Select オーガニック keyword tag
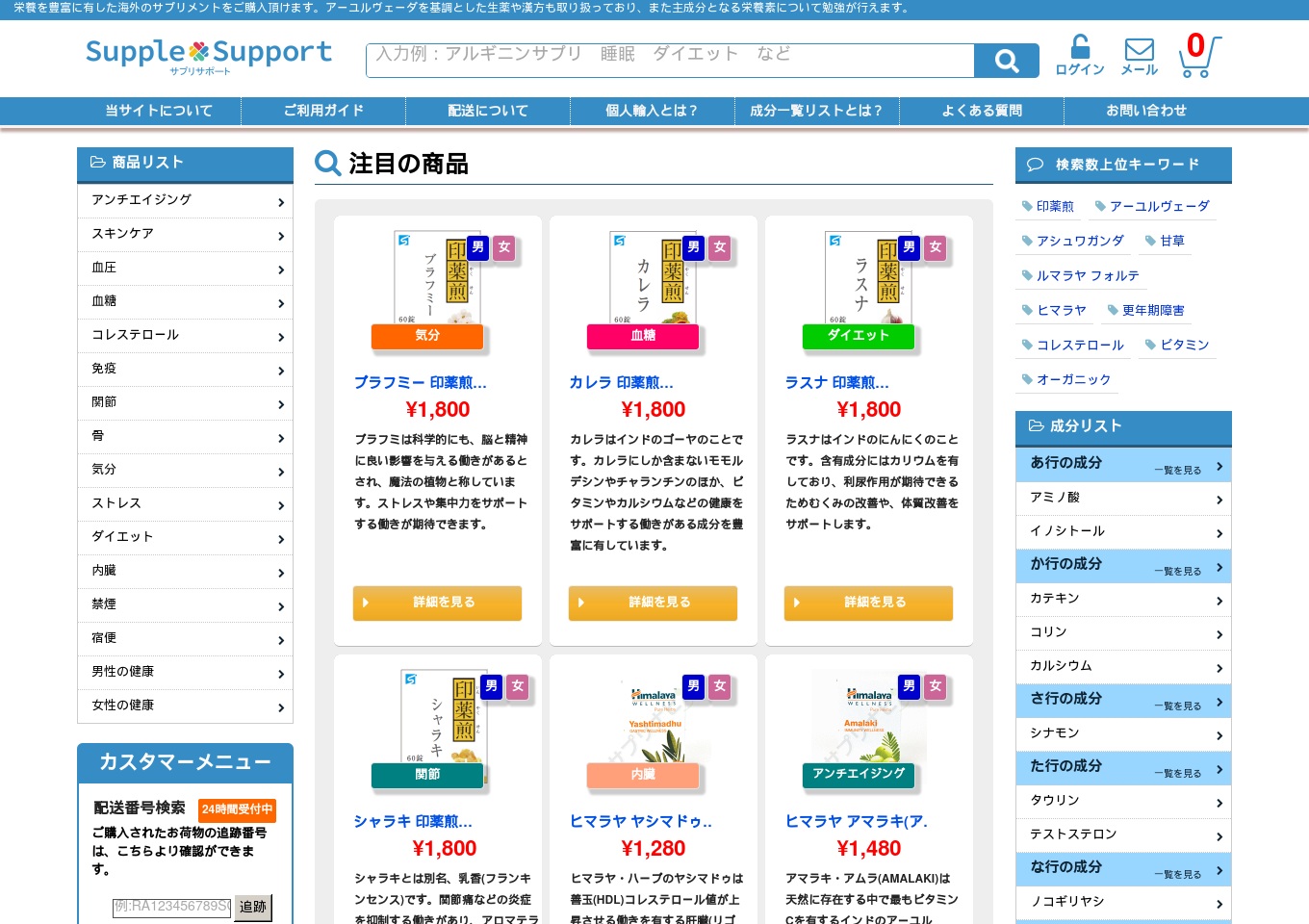The width and height of the screenshot is (1309, 924). click(x=1065, y=379)
